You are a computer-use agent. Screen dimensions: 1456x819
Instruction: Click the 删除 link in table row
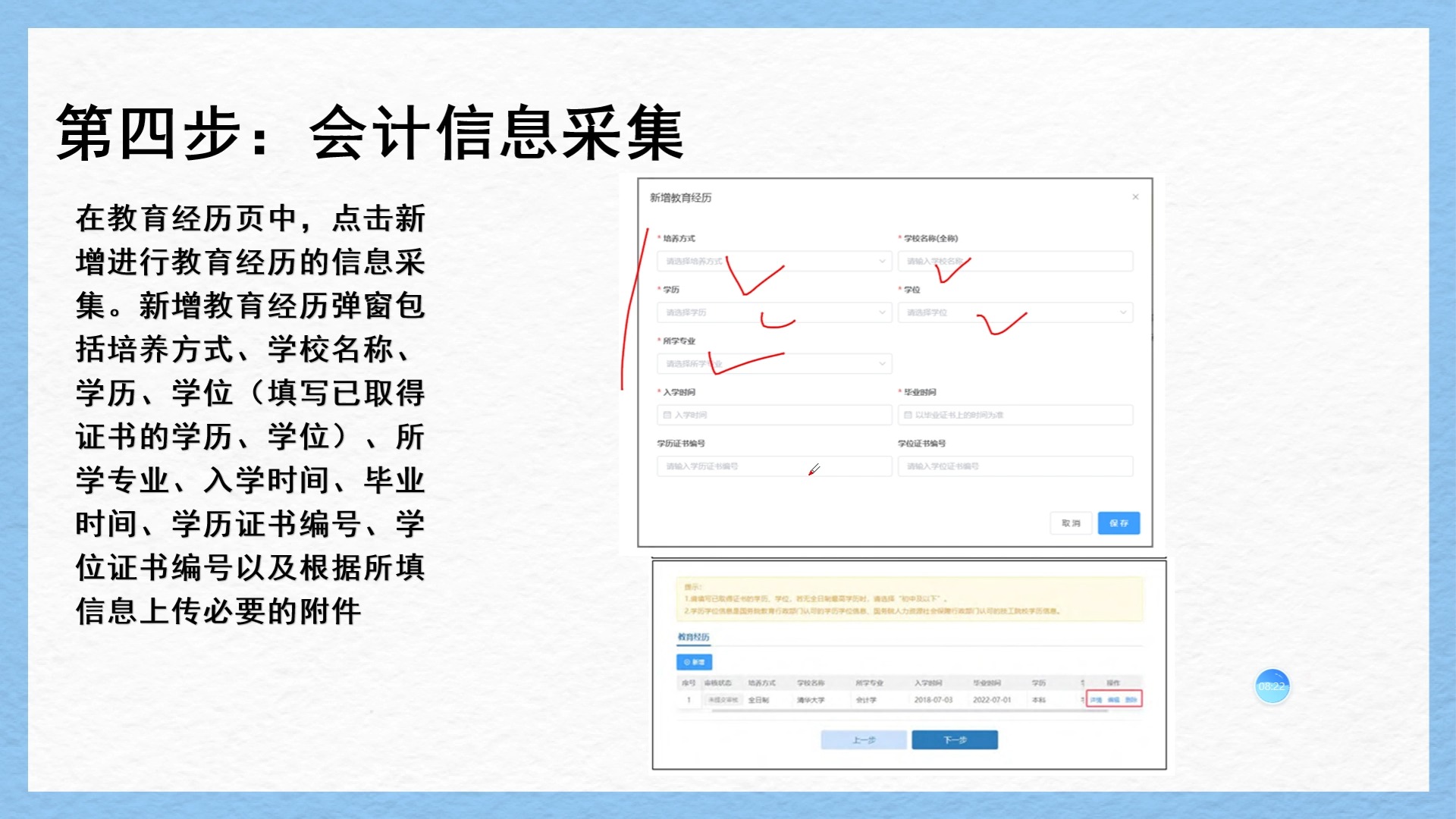1131,700
